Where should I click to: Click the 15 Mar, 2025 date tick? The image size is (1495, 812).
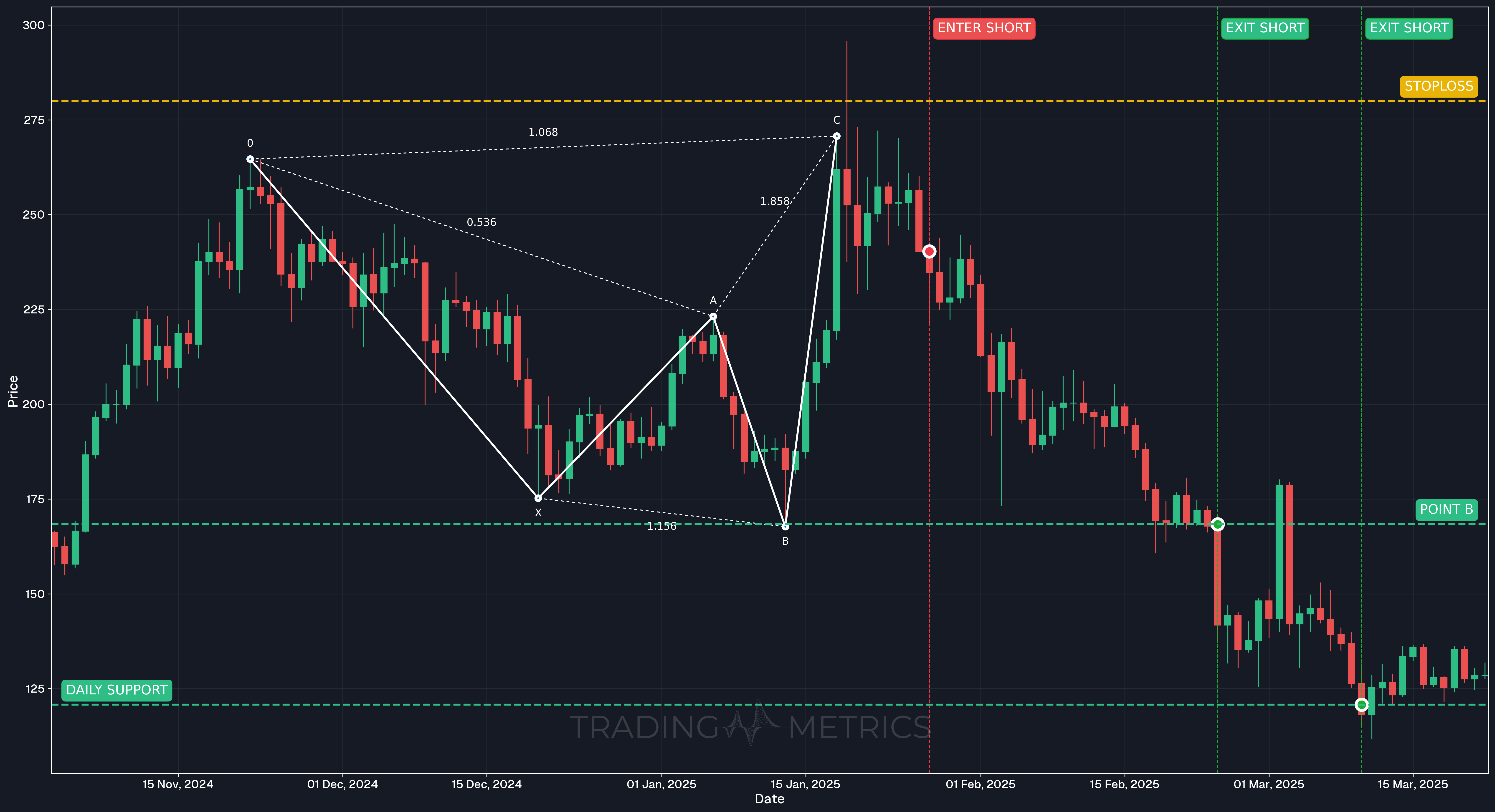click(x=1413, y=784)
